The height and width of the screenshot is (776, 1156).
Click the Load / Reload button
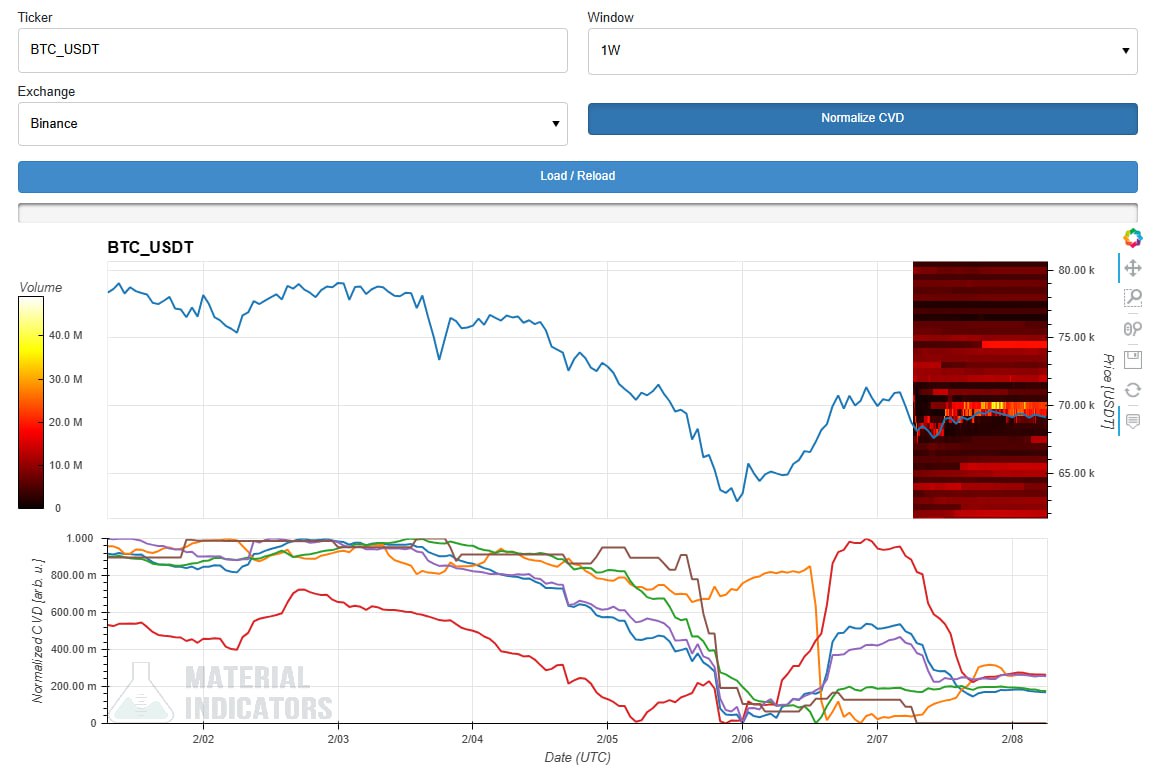point(577,176)
